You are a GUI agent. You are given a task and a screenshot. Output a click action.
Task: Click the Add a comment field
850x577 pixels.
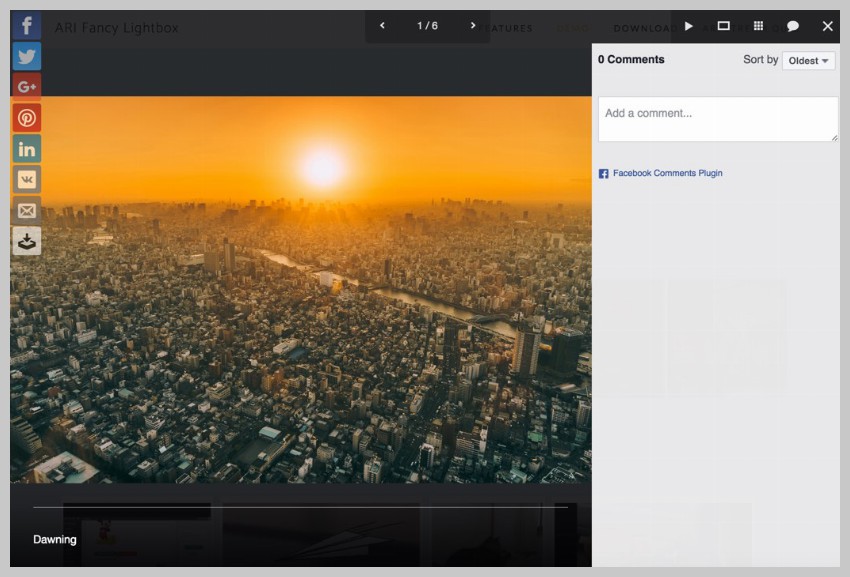point(717,119)
